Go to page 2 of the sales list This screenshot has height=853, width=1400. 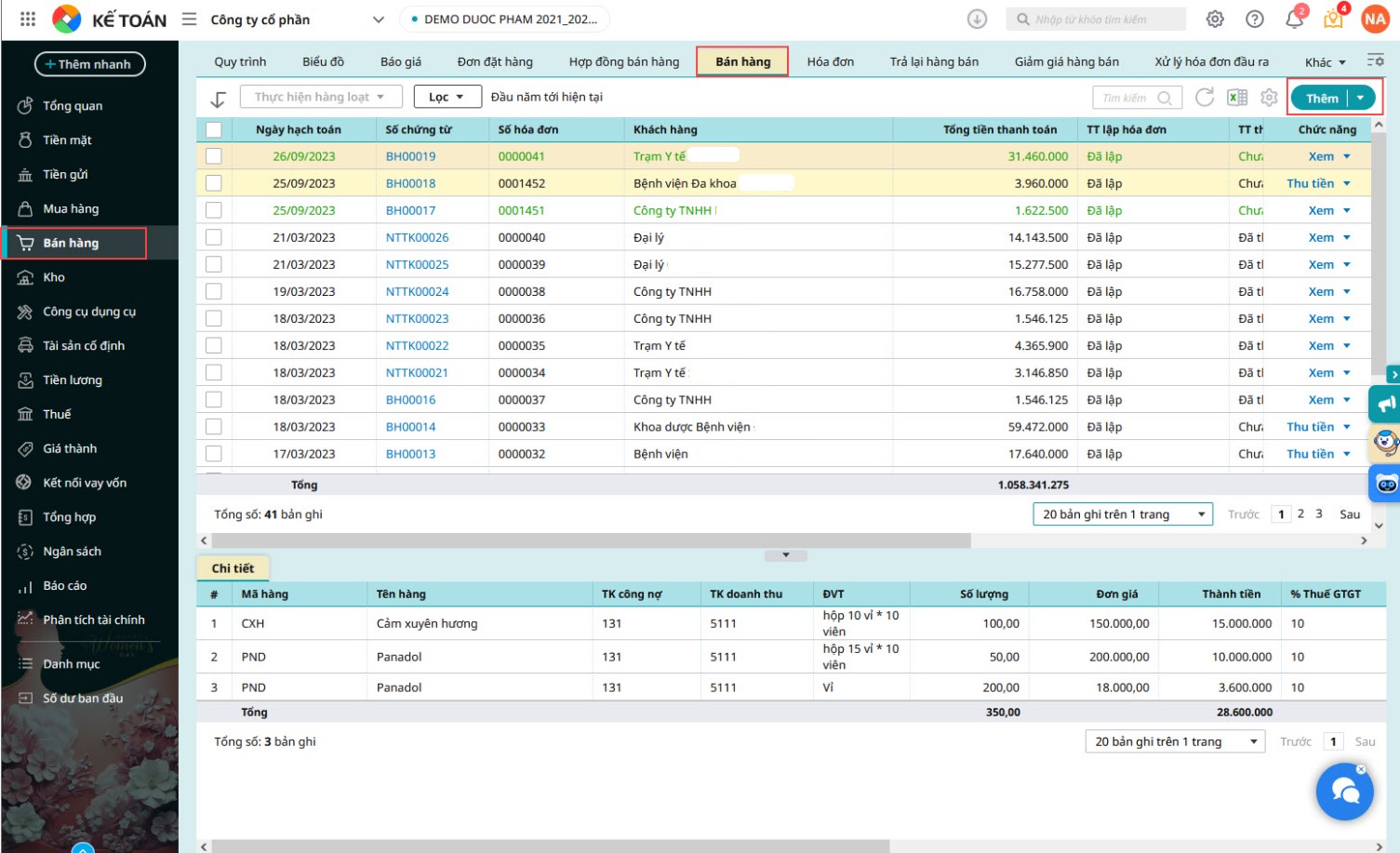click(x=1300, y=513)
